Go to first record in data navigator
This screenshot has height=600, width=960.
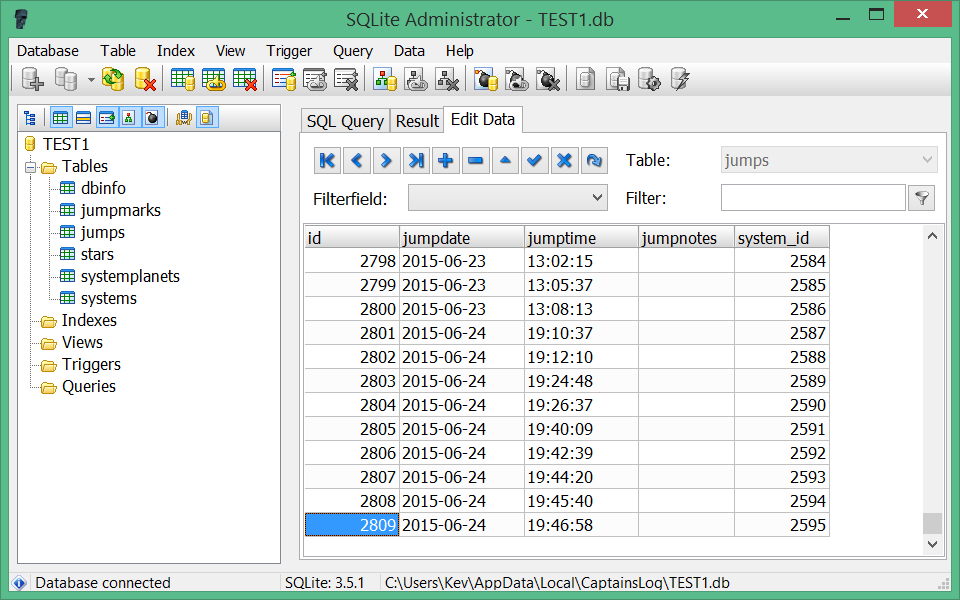click(327, 160)
